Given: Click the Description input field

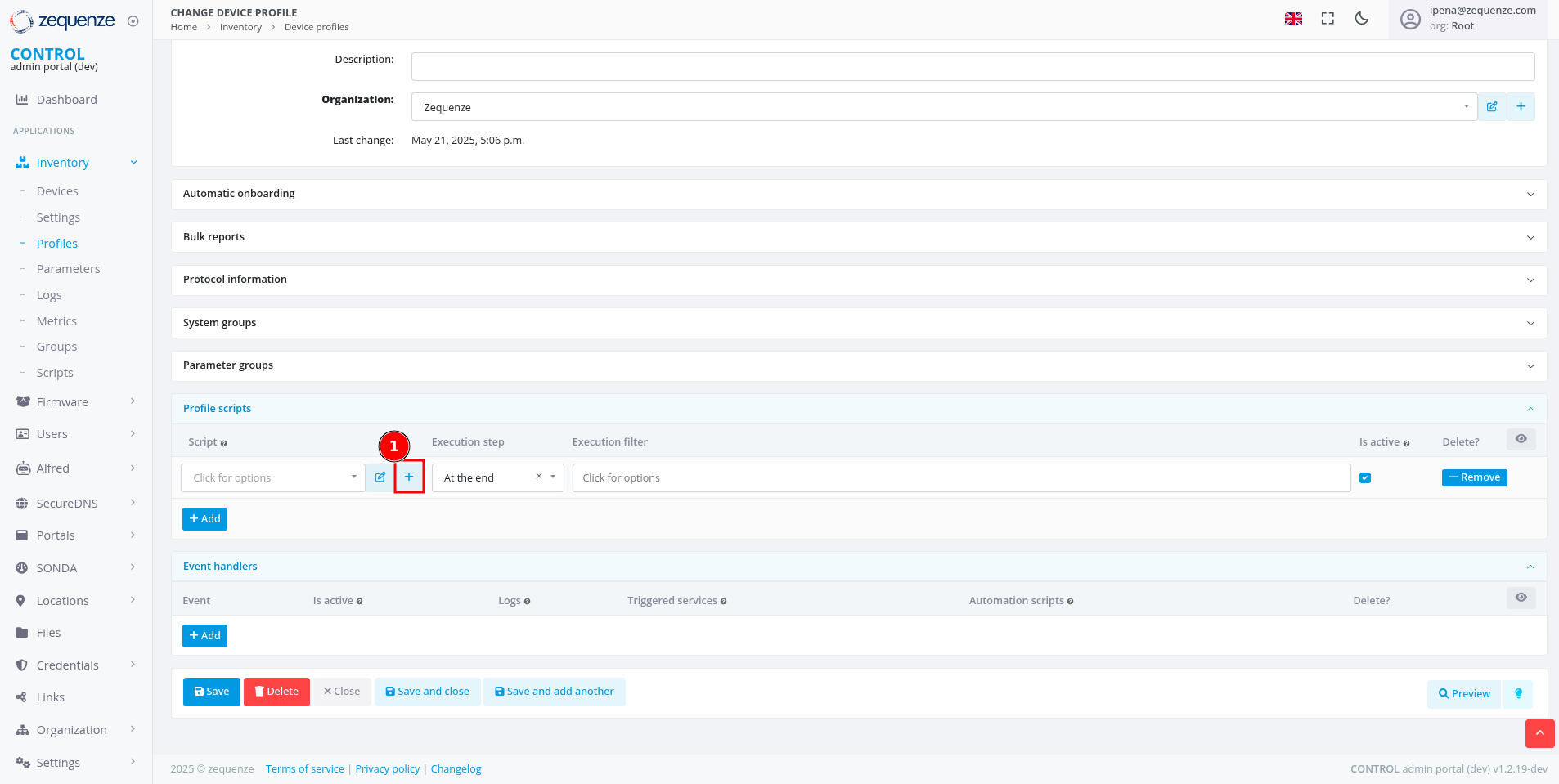Looking at the screenshot, I should [x=973, y=67].
